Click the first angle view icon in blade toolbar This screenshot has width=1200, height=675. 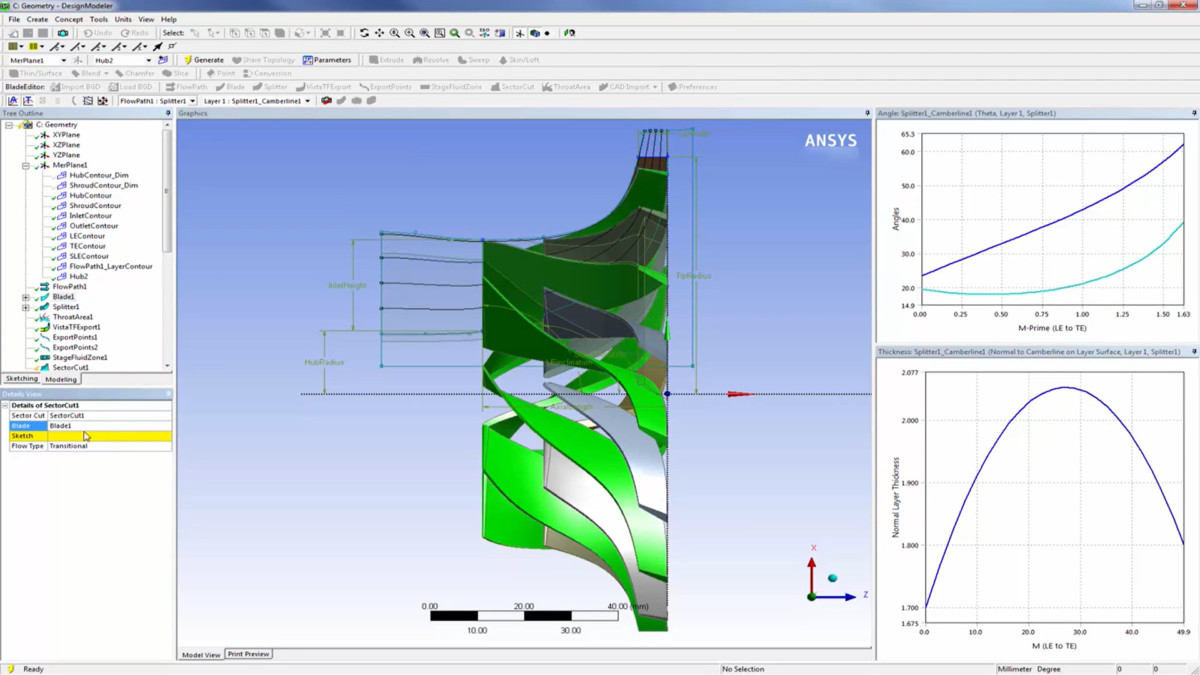(x=13, y=101)
